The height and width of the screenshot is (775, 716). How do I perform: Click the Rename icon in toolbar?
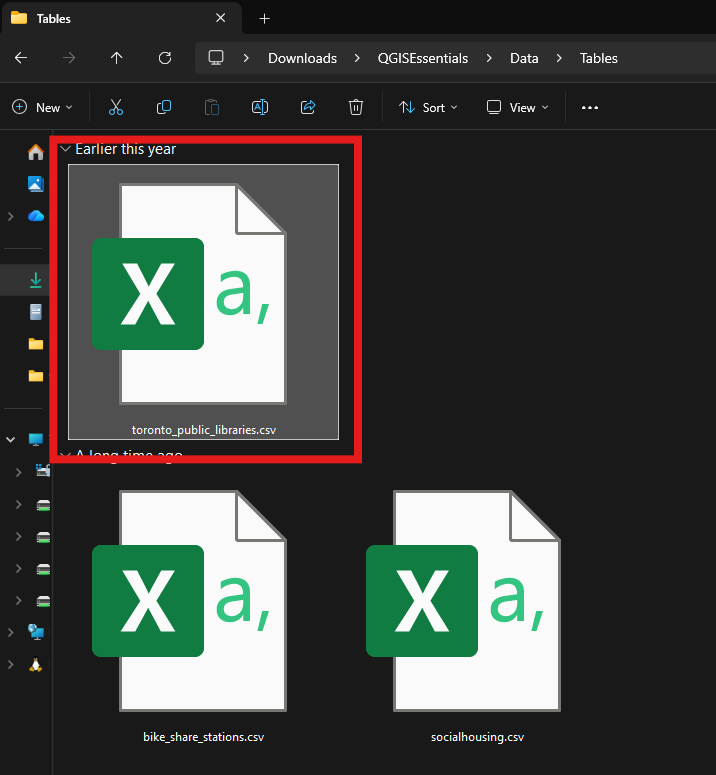pyautogui.click(x=260, y=107)
